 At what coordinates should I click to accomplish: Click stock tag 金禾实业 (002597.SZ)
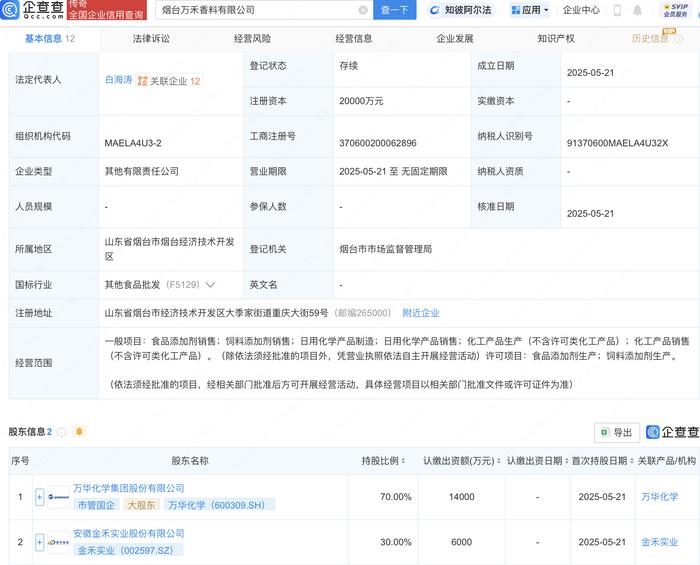point(128,550)
